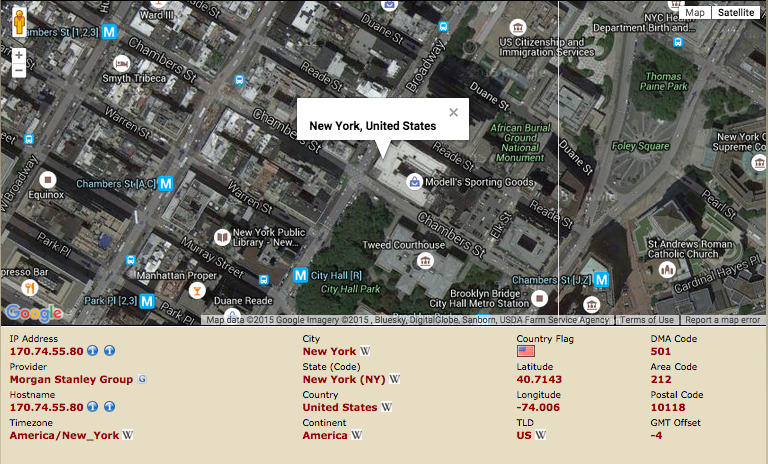Click the GMT Offset value -4
Screen dimensions: 768x464
[x=656, y=435]
